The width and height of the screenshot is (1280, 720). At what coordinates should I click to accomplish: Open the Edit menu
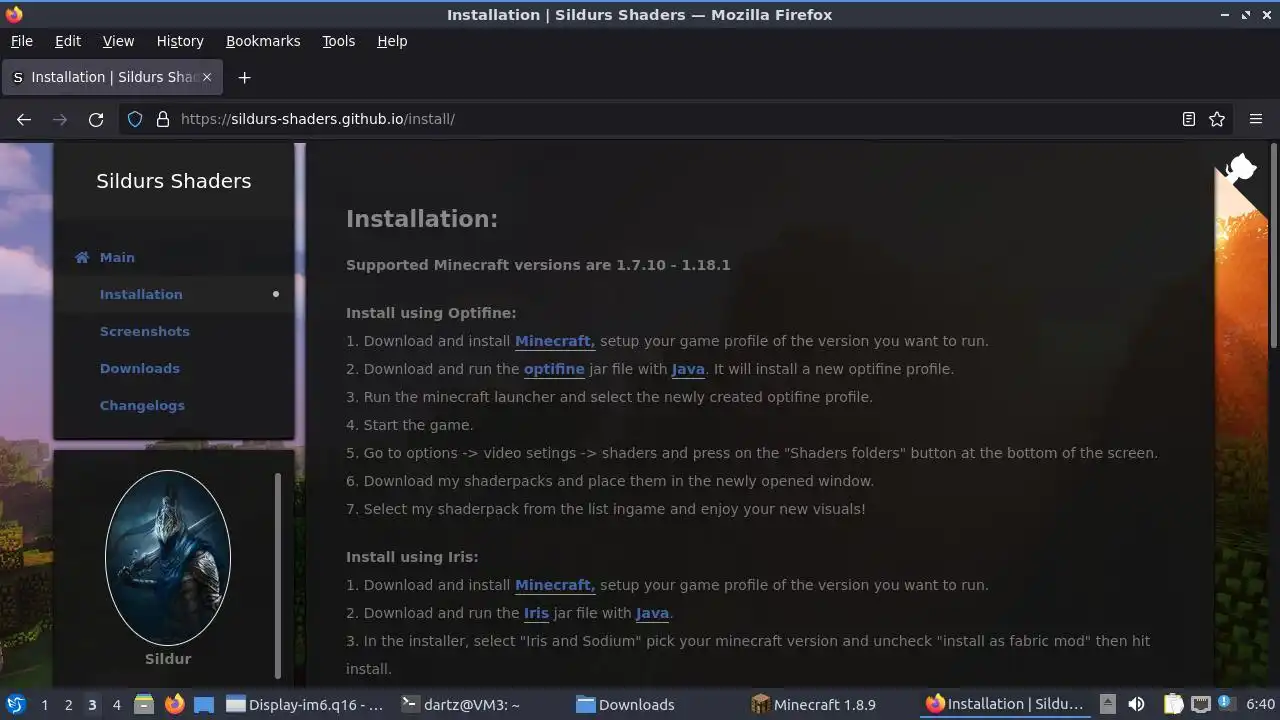68,41
